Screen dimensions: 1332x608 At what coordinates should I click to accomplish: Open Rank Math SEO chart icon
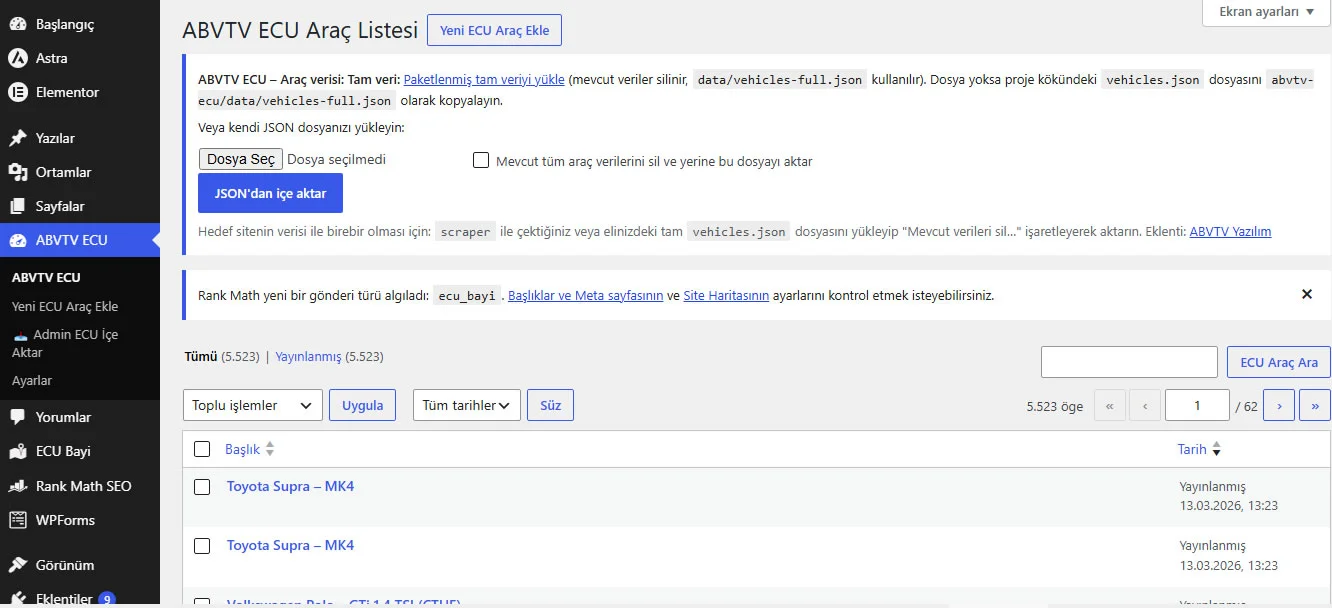point(17,486)
